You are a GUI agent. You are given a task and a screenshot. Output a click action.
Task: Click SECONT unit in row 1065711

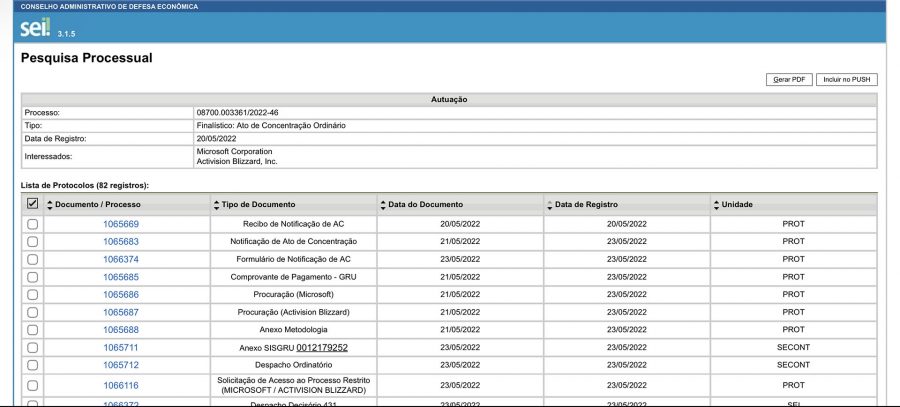click(x=793, y=348)
